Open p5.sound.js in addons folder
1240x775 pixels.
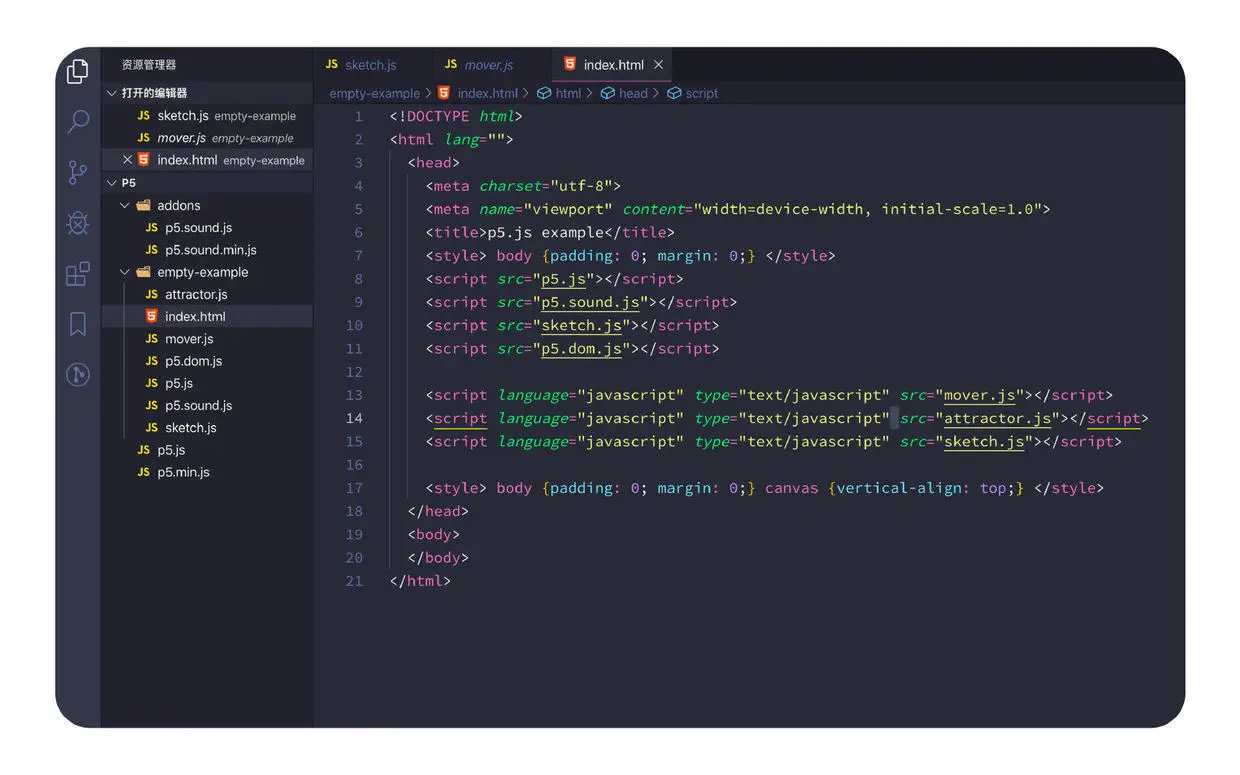209,228
